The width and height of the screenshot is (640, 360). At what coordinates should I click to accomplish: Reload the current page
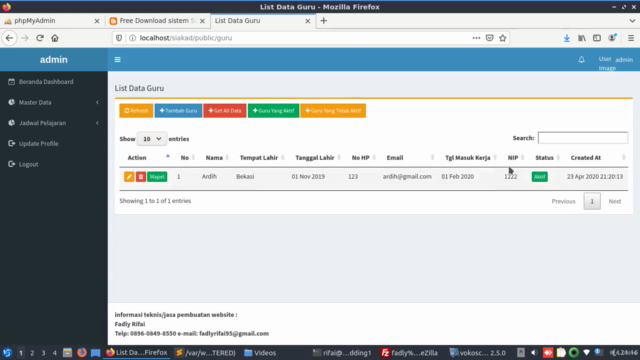40,38
